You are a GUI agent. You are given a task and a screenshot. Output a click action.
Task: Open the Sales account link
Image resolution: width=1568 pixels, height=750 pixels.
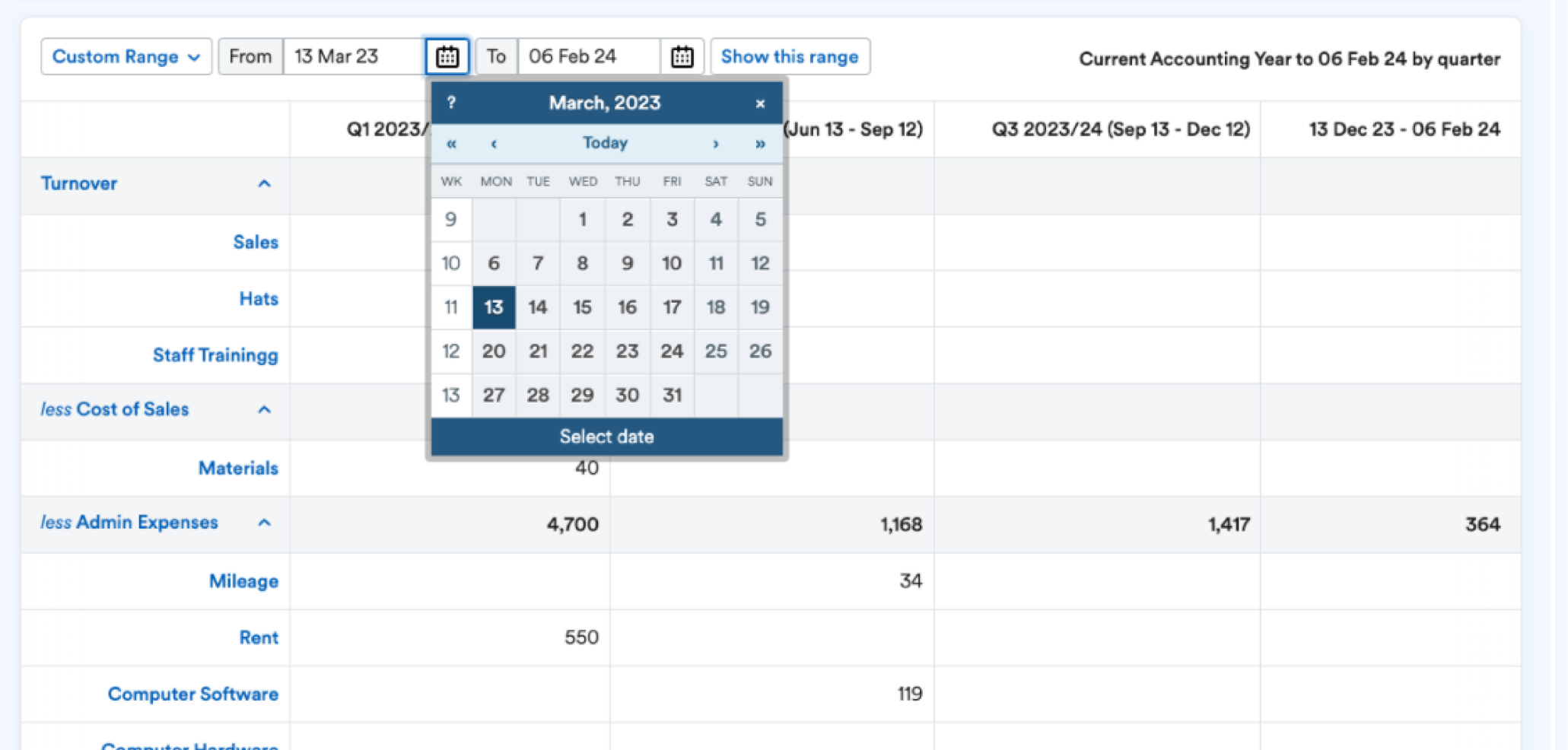[256, 242]
